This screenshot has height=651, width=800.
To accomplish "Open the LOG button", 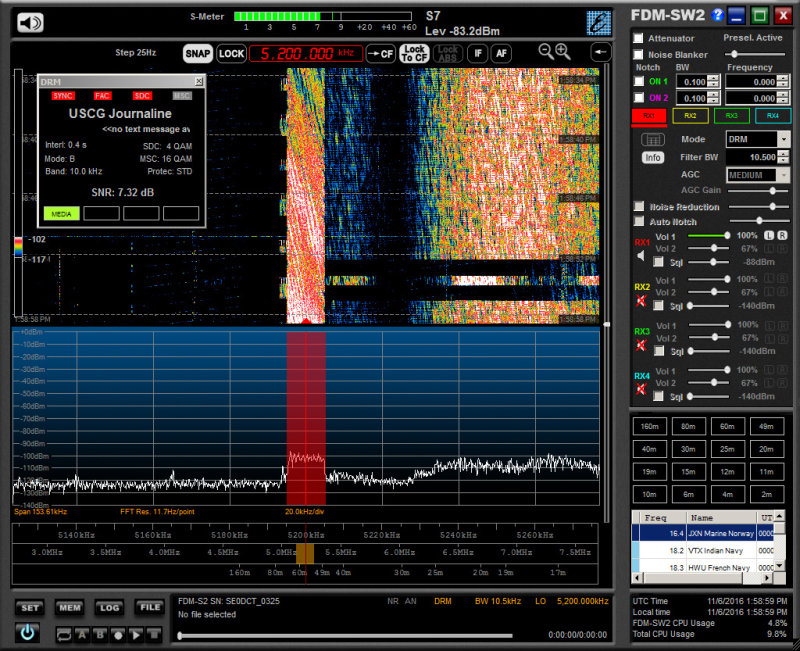I will [x=109, y=608].
